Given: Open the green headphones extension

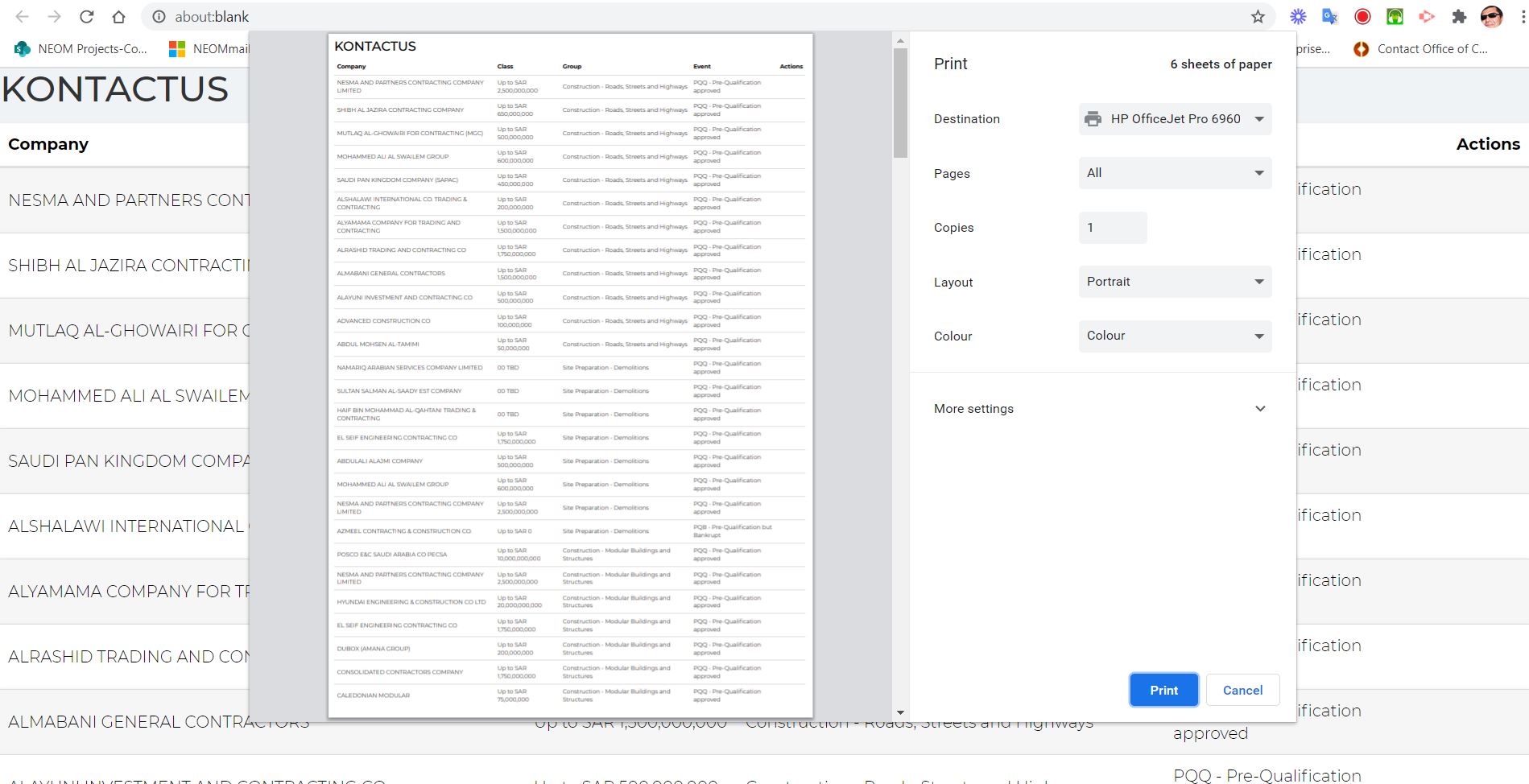Looking at the screenshot, I should (x=1395, y=17).
